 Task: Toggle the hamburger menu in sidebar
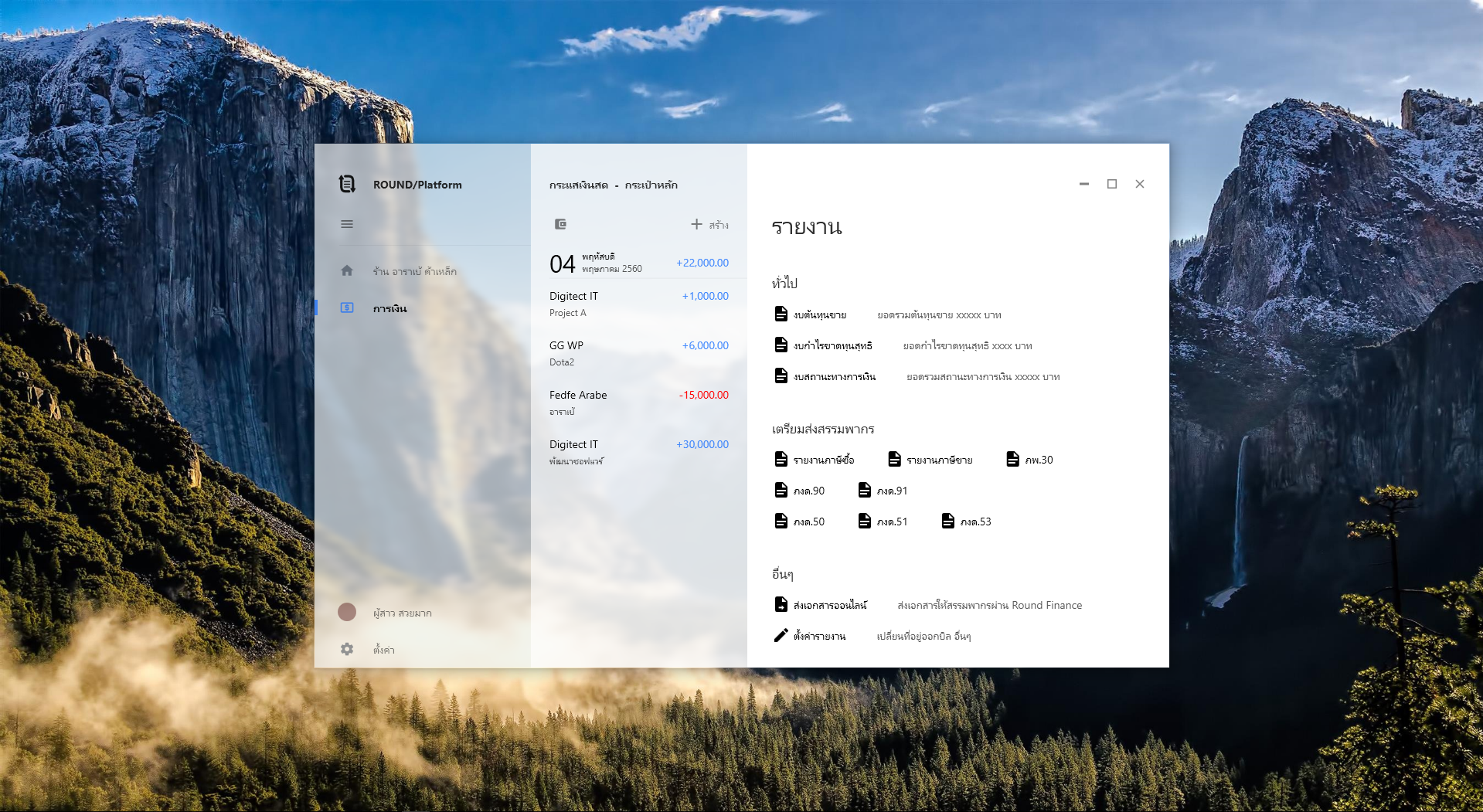(x=347, y=224)
